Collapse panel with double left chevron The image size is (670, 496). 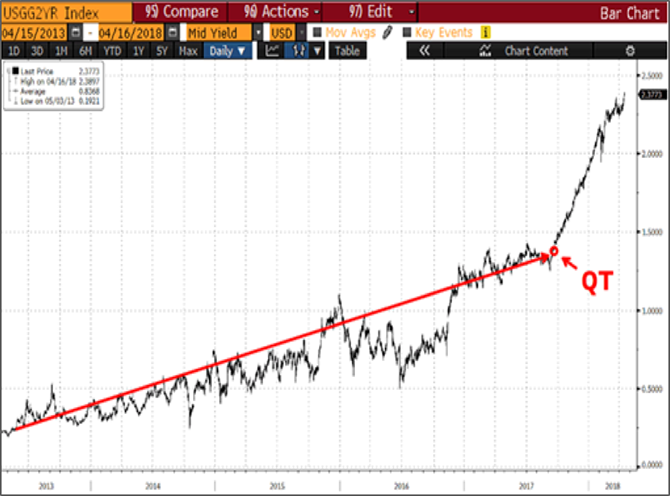(423, 50)
